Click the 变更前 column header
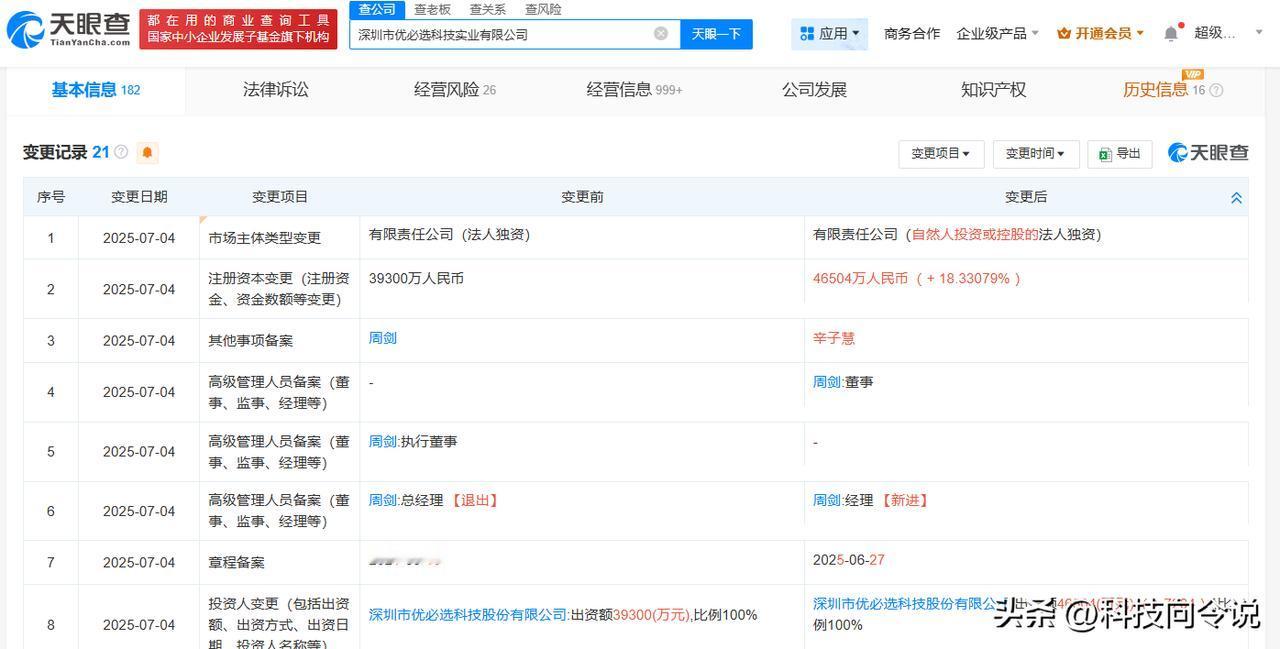The height and width of the screenshot is (649, 1280). [582, 197]
